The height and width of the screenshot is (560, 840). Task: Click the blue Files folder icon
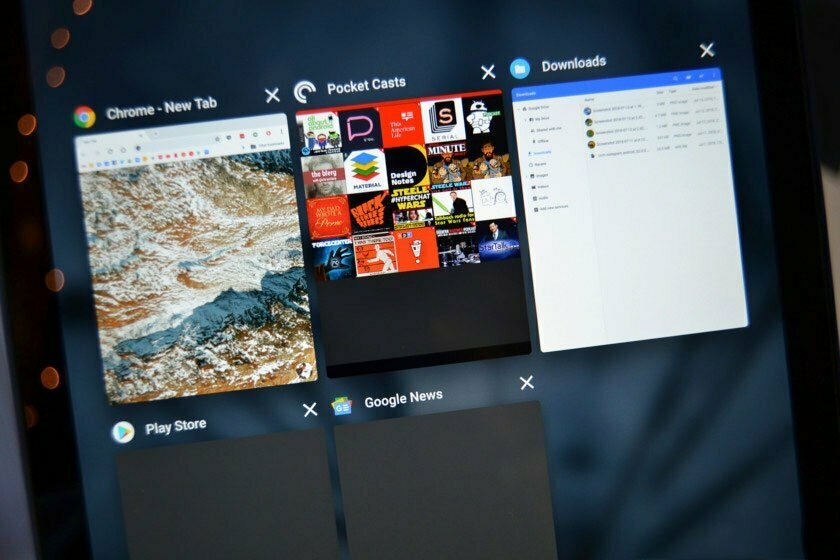click(520, 69)
